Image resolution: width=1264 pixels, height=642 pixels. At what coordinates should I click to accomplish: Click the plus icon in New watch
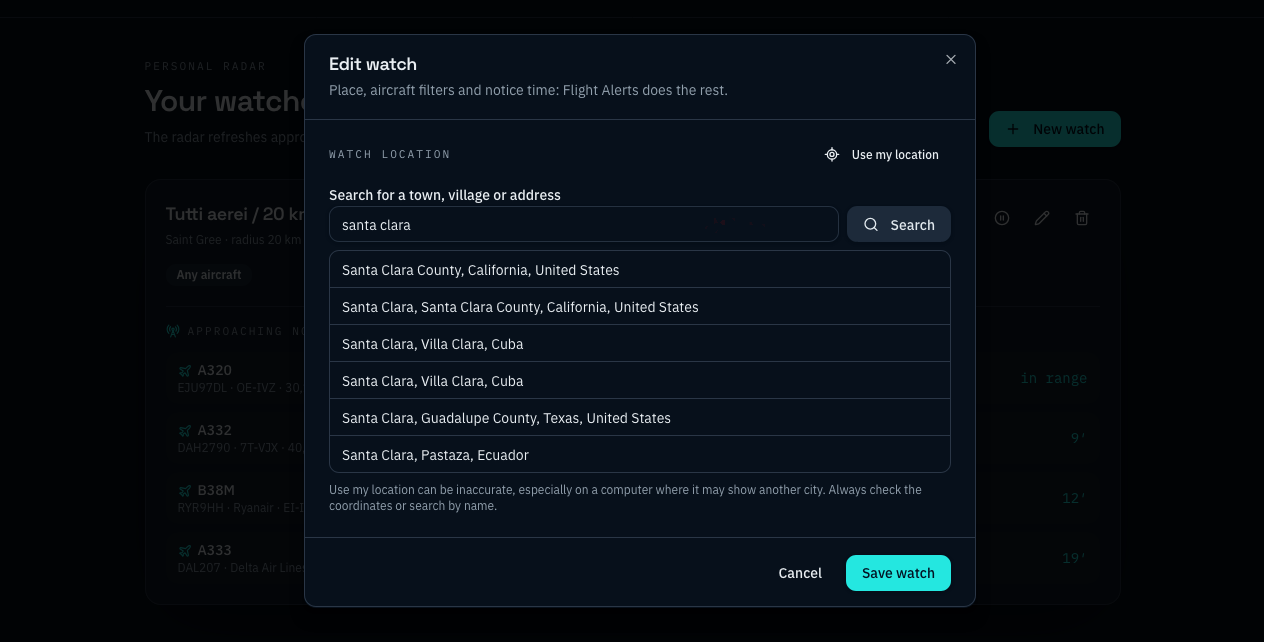1013,129
